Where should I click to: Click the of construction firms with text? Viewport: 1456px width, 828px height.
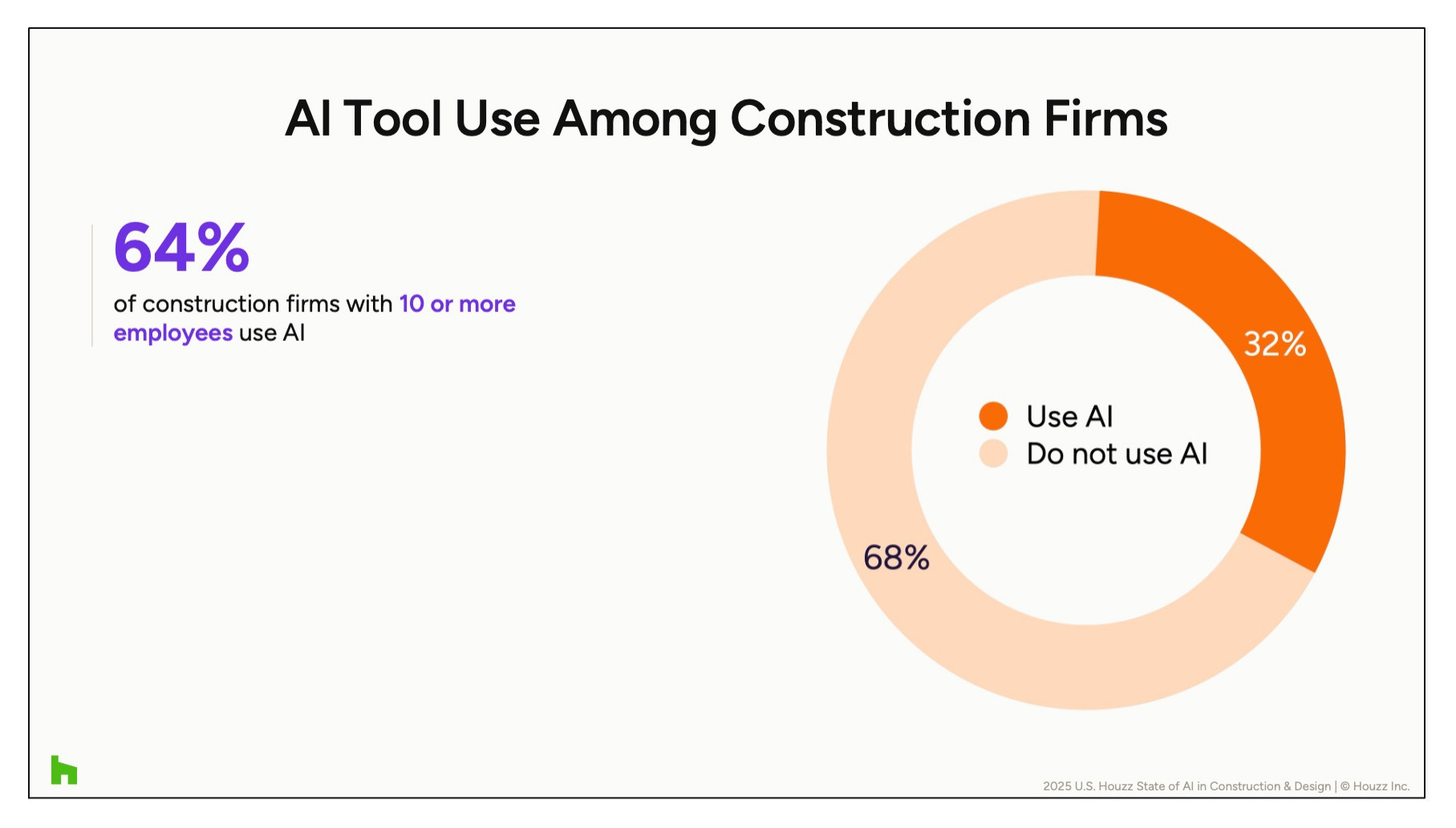click(253, 304)
